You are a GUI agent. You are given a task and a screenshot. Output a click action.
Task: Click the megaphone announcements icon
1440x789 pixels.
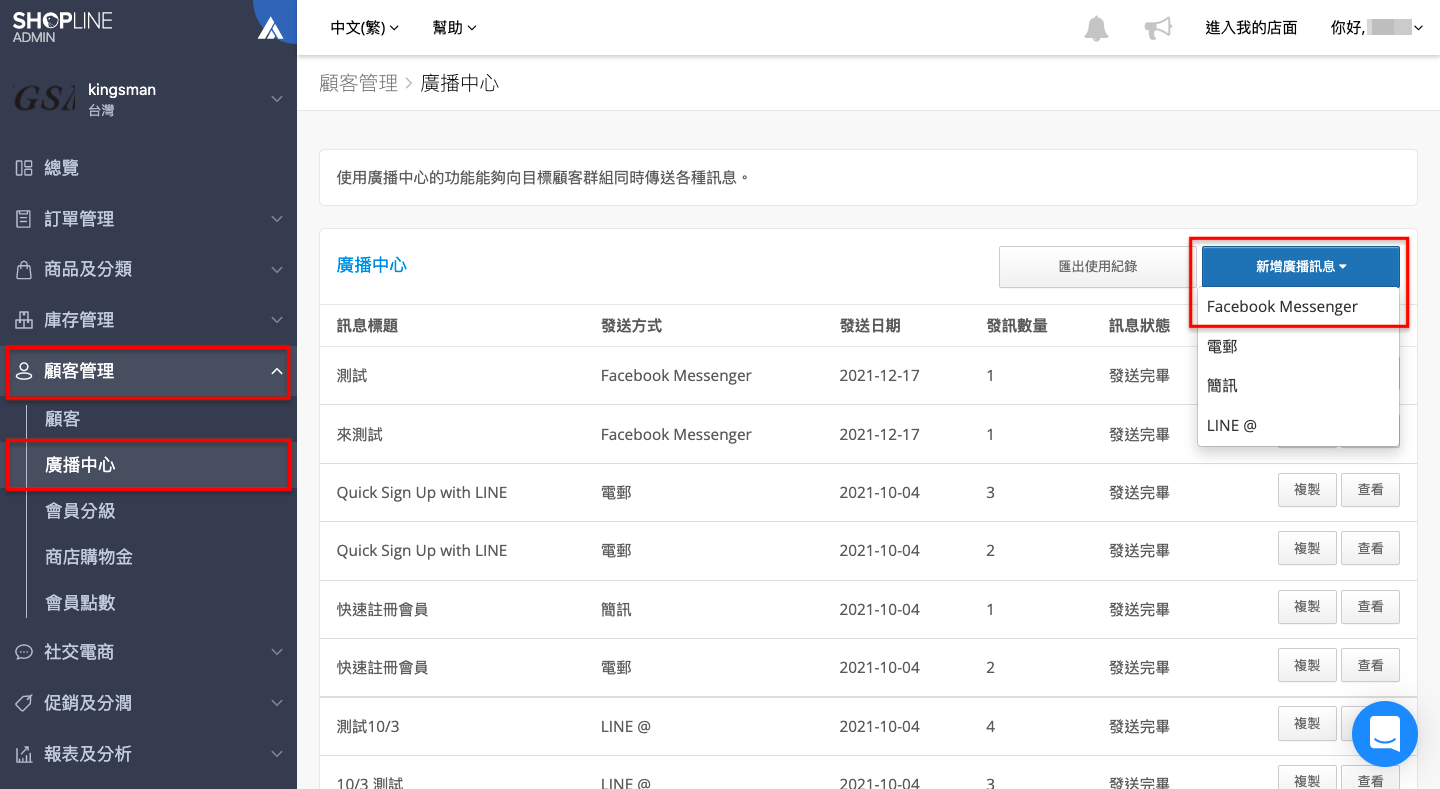coord(1158,28)
